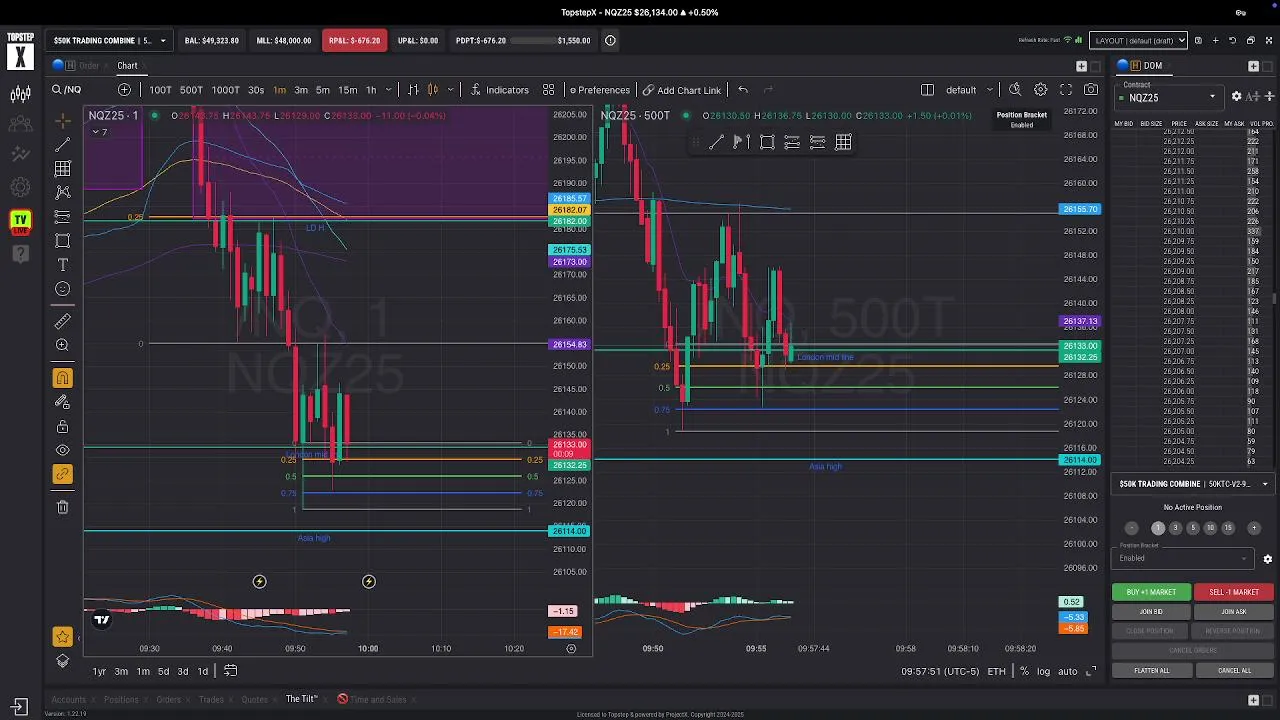Select the crosshair cursor tool

(x=62, y=120)
